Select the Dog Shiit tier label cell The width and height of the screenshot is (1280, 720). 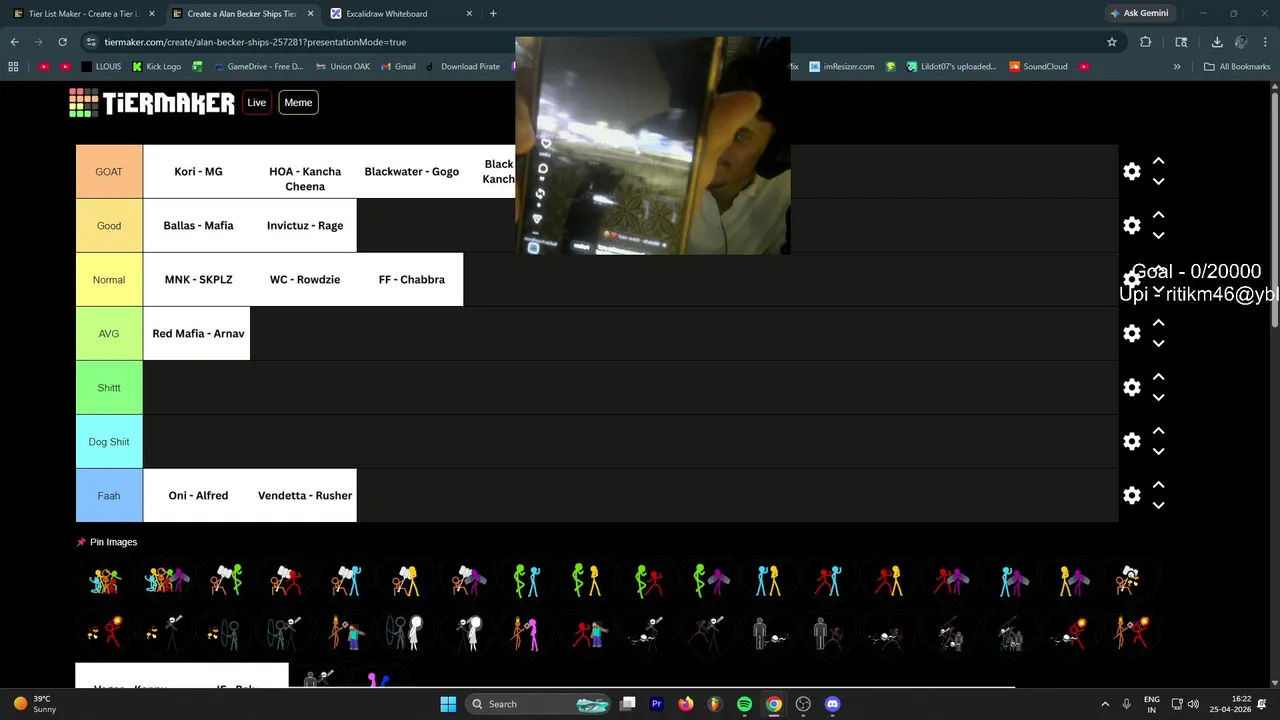point(109,442)
